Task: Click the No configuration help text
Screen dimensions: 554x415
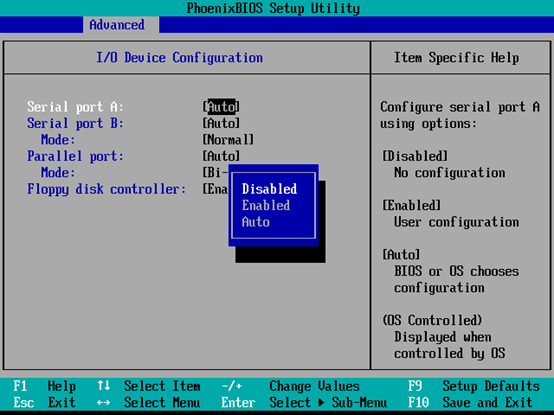Action: coord(449,173)
